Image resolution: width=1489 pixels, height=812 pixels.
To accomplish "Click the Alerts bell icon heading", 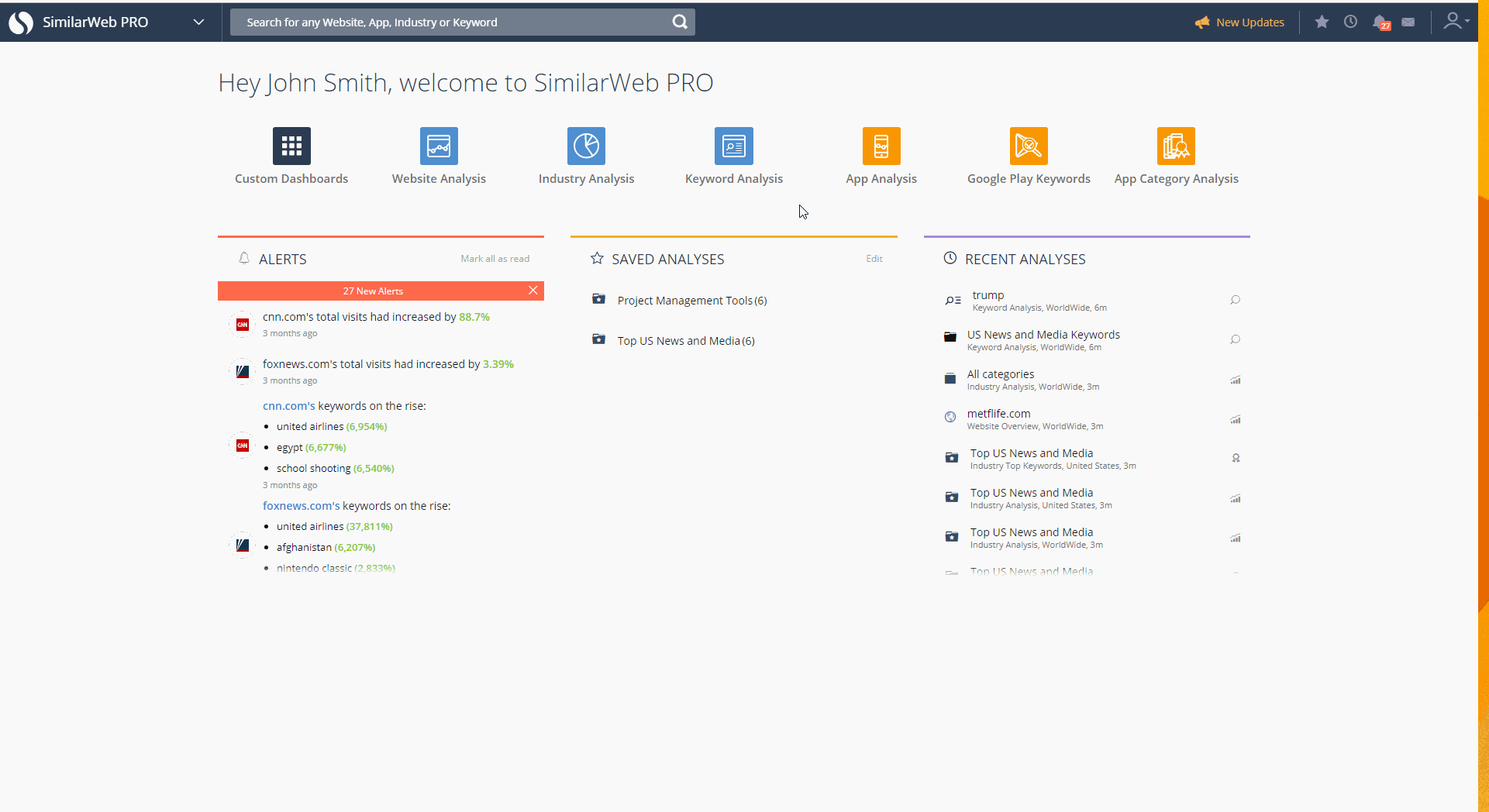I will click(244, 258).
